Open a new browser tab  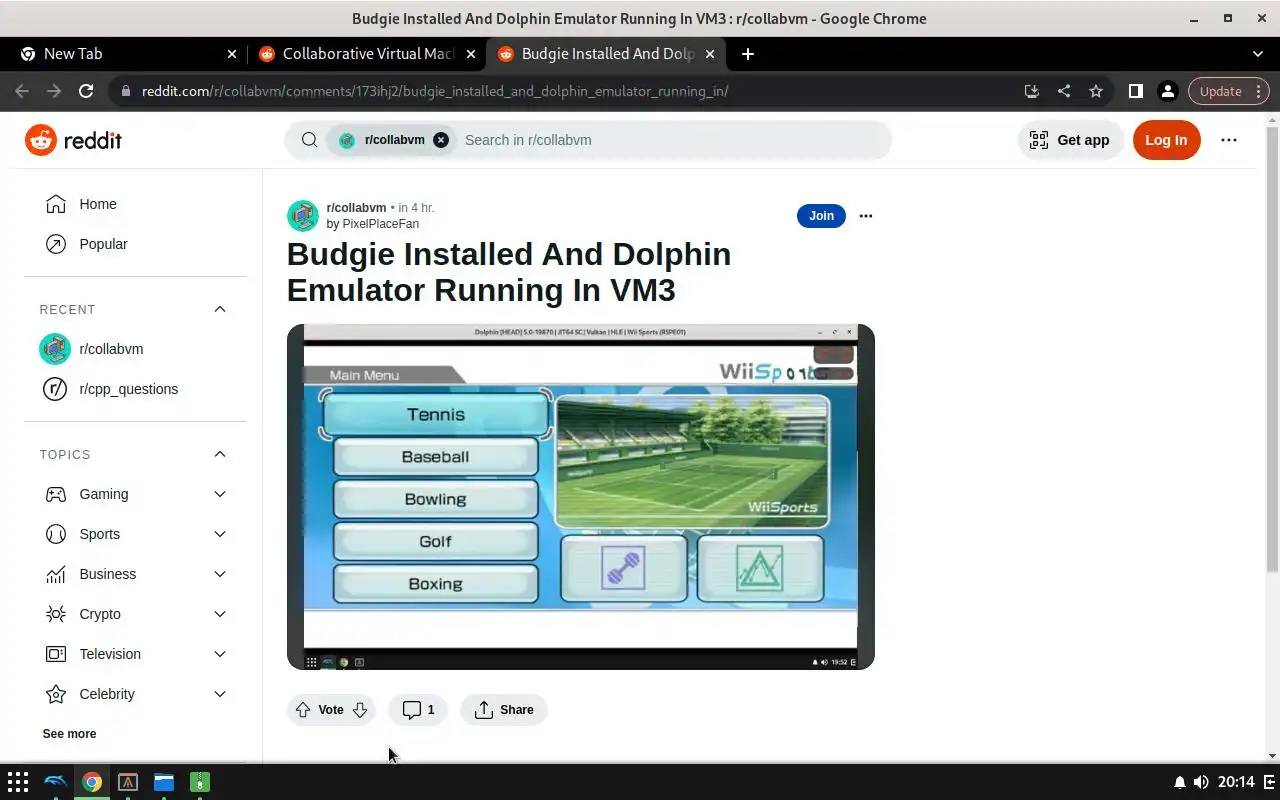tap(748, 54)
